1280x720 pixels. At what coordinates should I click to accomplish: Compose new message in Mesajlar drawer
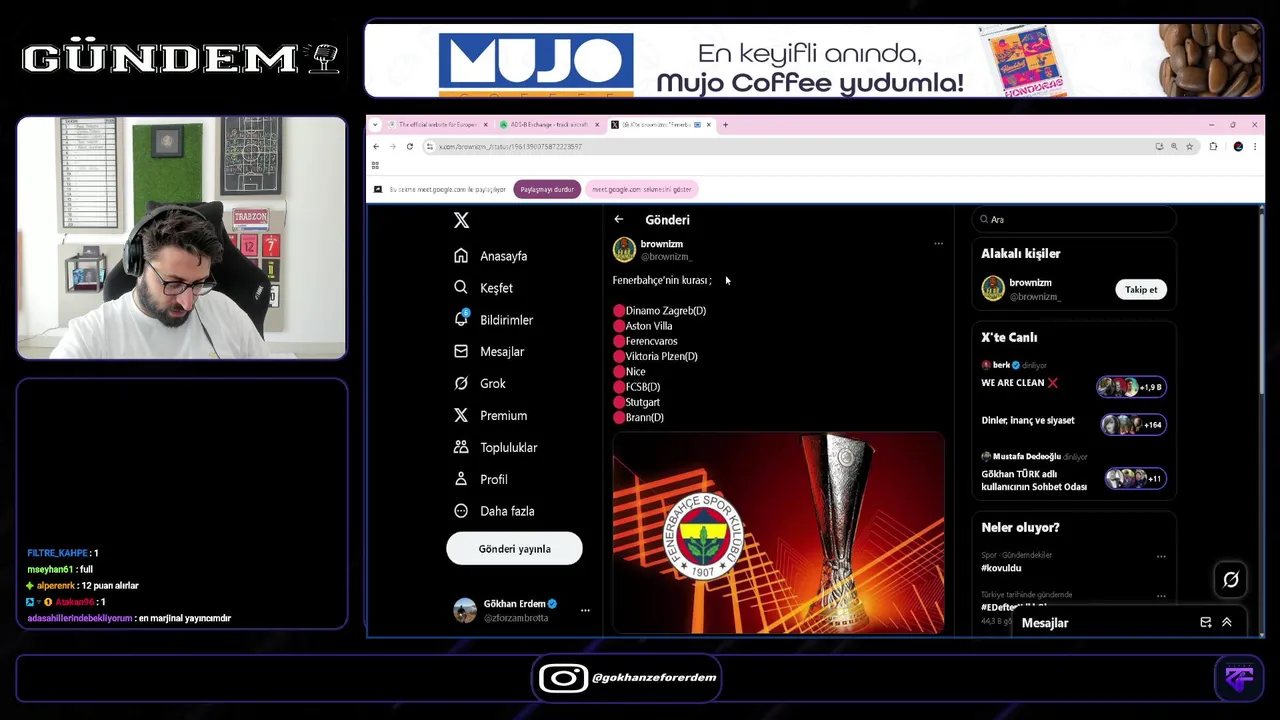coord(1206,623)
